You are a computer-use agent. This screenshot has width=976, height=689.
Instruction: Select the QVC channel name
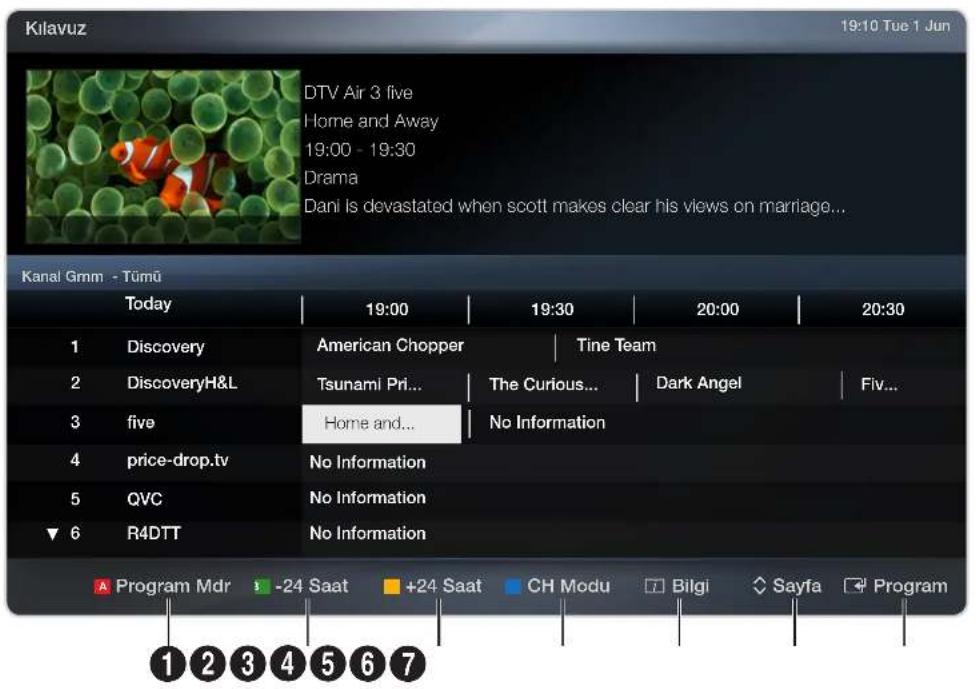click(x=144, y=499)
